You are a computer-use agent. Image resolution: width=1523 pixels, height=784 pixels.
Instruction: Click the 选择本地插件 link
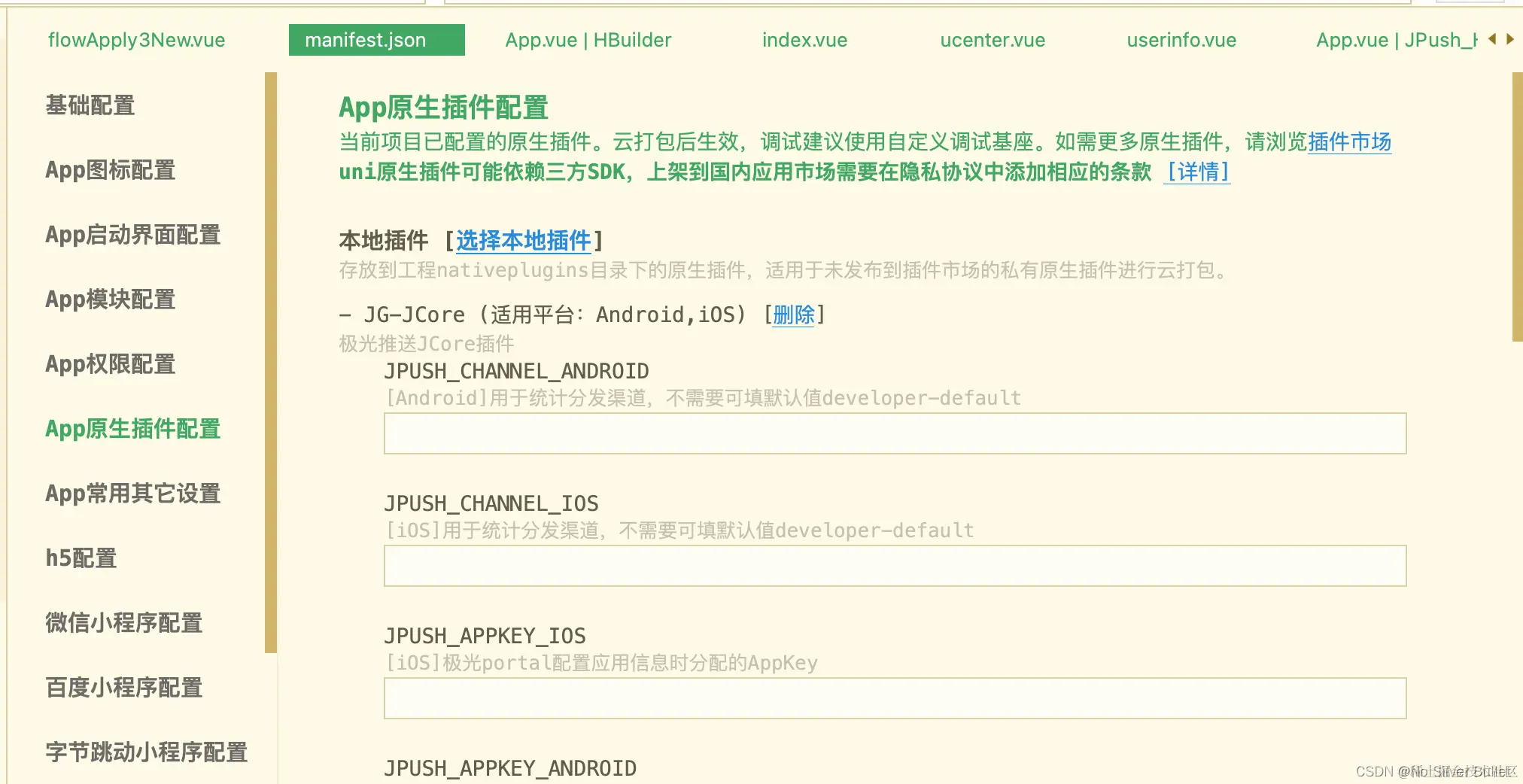524,241
